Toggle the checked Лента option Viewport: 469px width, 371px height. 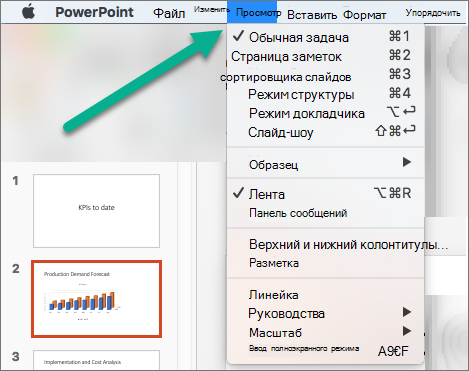325,194
